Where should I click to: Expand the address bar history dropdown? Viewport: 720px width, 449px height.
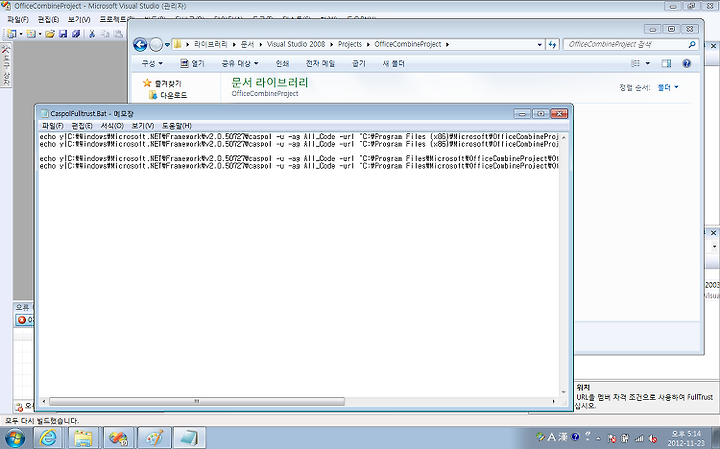pyautogui.click(x=540, y=45)
